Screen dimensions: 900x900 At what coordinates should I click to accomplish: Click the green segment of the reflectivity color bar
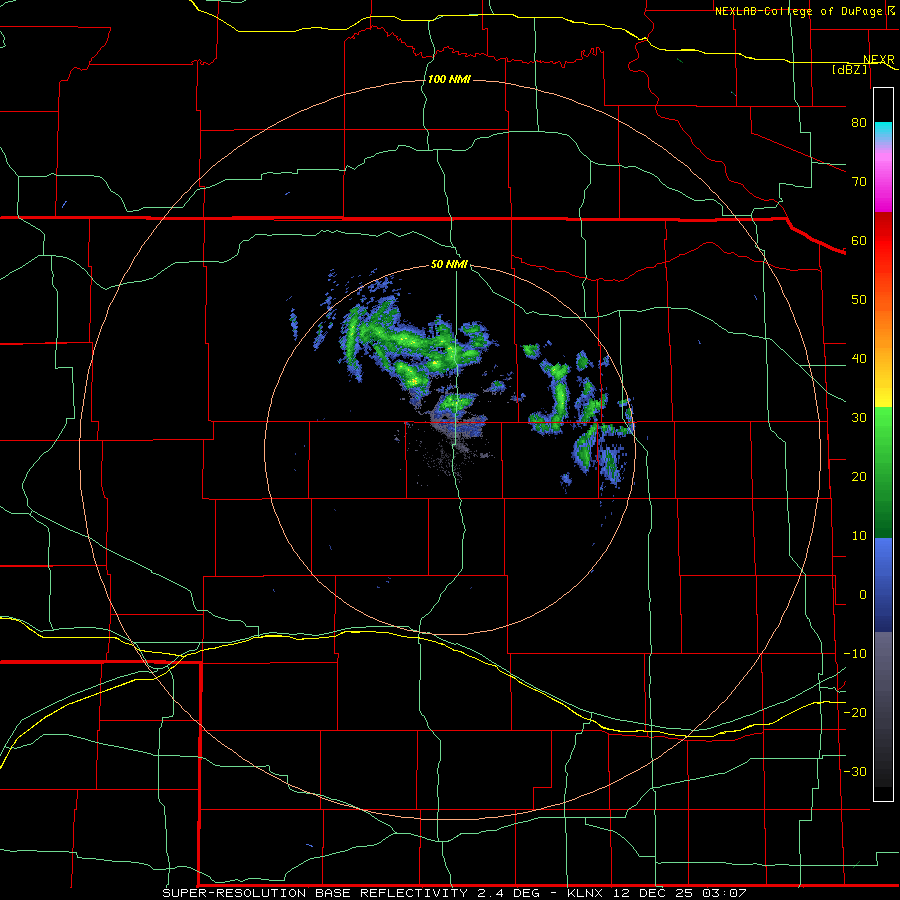[883, 472]
